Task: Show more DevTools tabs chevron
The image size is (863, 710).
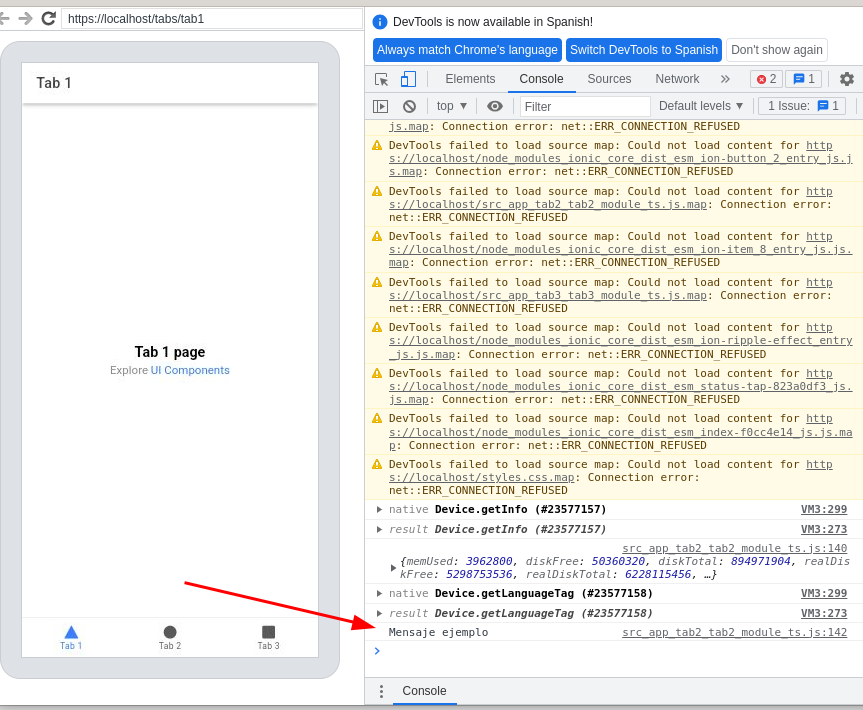Action: [x=725, y=79]
